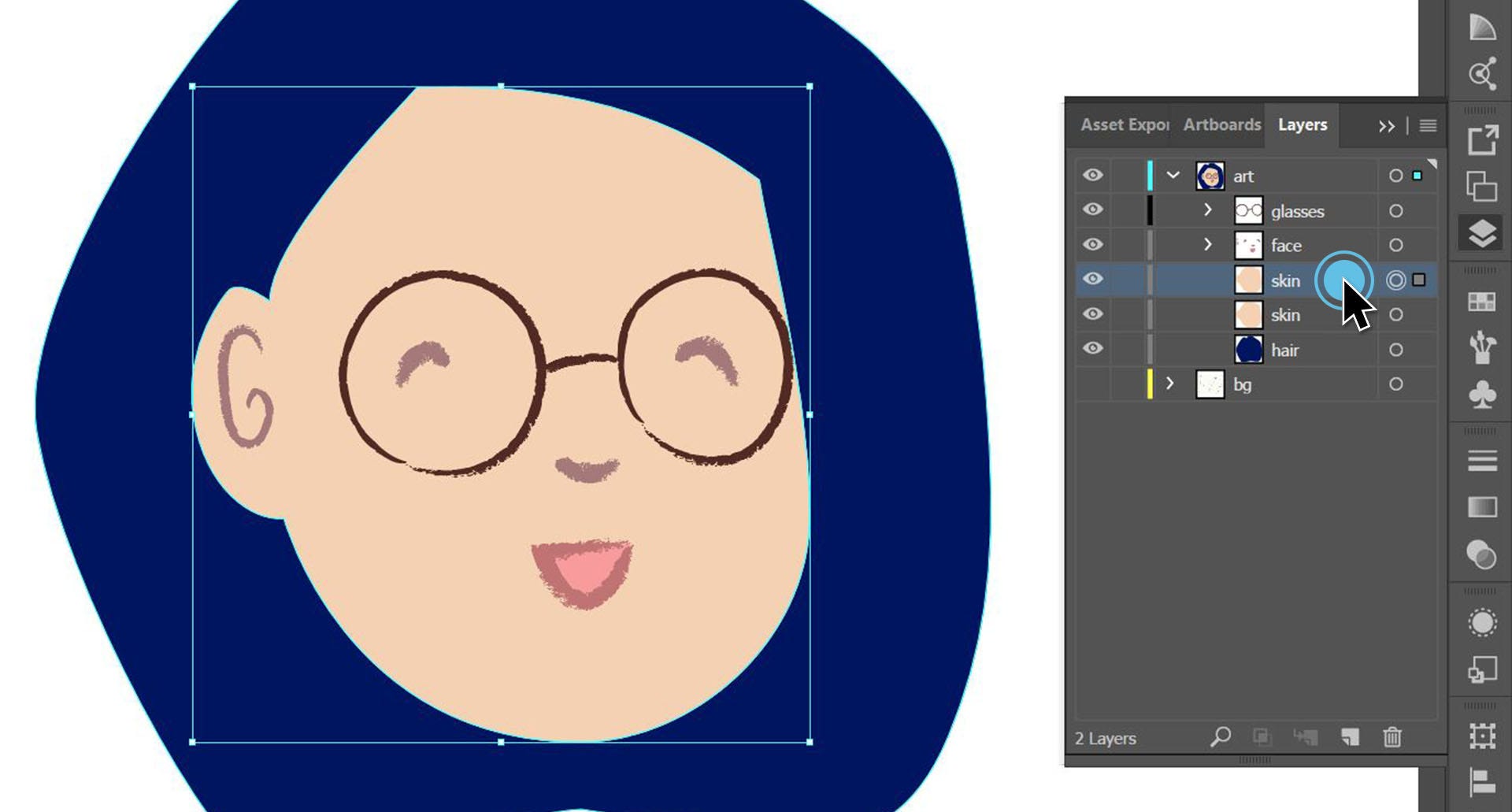Hide the glasses sublayer with its eye toggle
The image size is (1512, 812).
pyautogui.click(x=1093, y=210)
